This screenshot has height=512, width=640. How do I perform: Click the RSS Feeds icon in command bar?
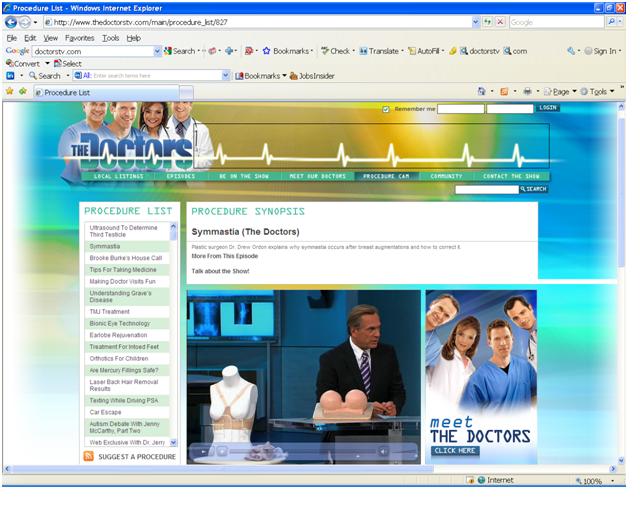tap(504, 91)
